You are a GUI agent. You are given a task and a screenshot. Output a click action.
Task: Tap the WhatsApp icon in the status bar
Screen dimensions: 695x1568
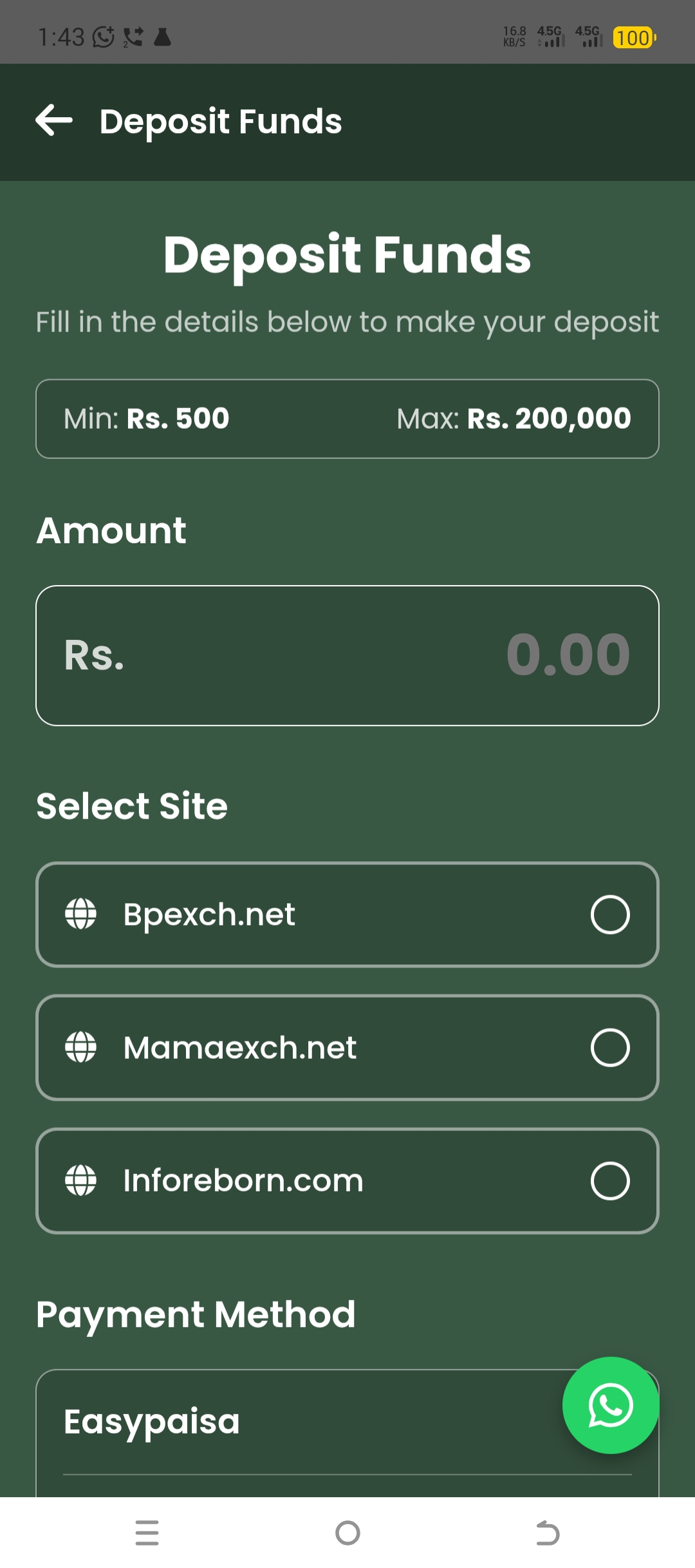pyautogui.click(x=102, y=37)
